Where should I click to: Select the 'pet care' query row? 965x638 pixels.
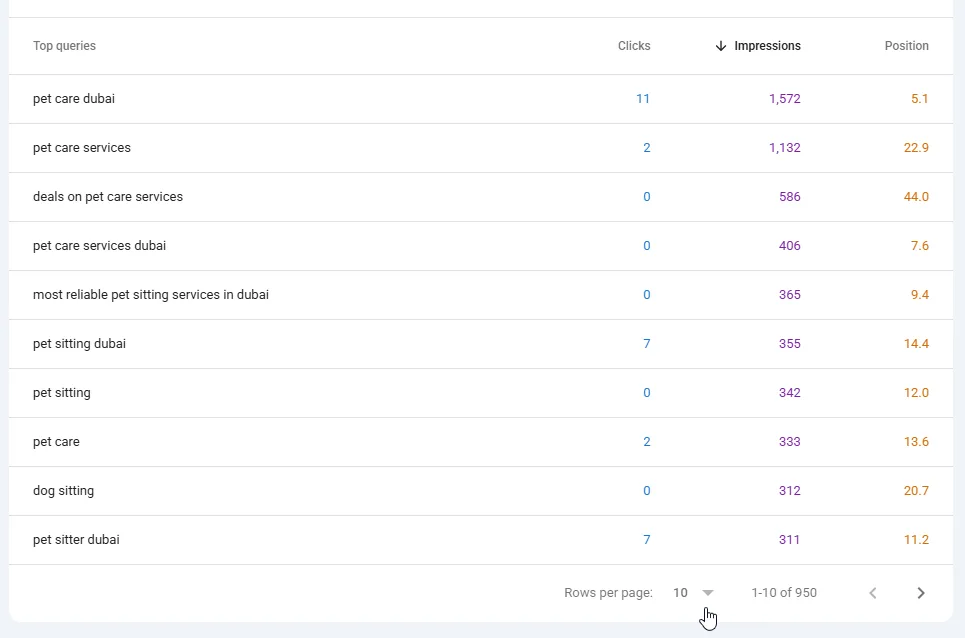481,442
